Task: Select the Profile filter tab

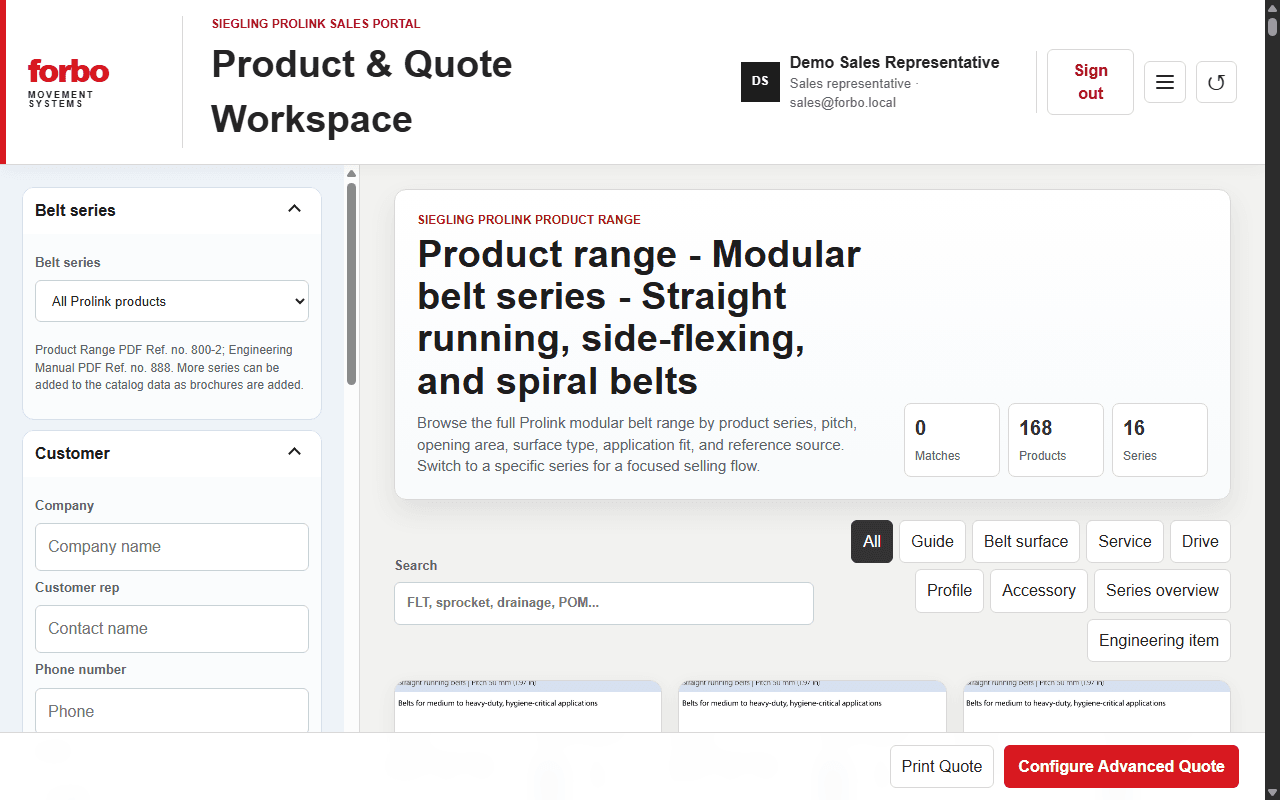Action: (x=949, y=590)
